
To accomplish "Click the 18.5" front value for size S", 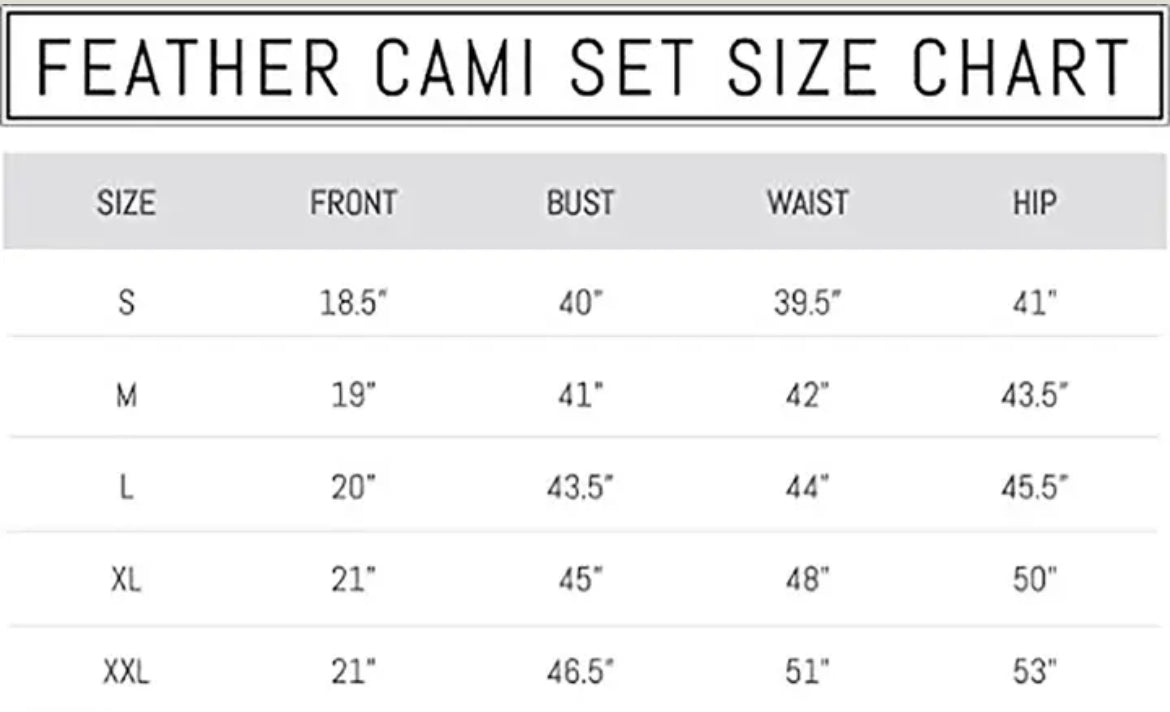I will point(353,302).
